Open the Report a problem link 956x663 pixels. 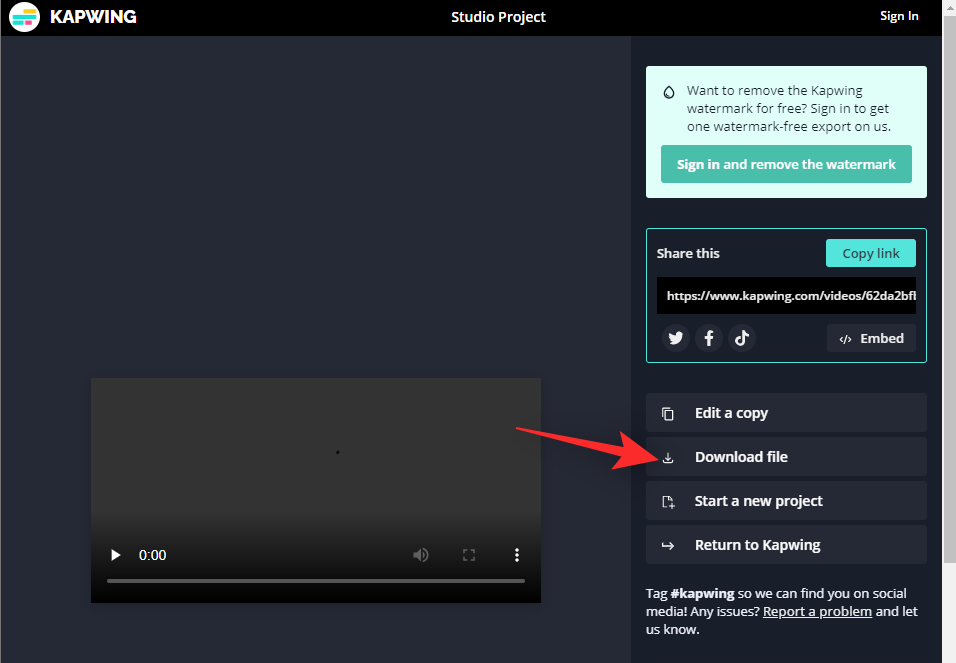click(817, 611)
